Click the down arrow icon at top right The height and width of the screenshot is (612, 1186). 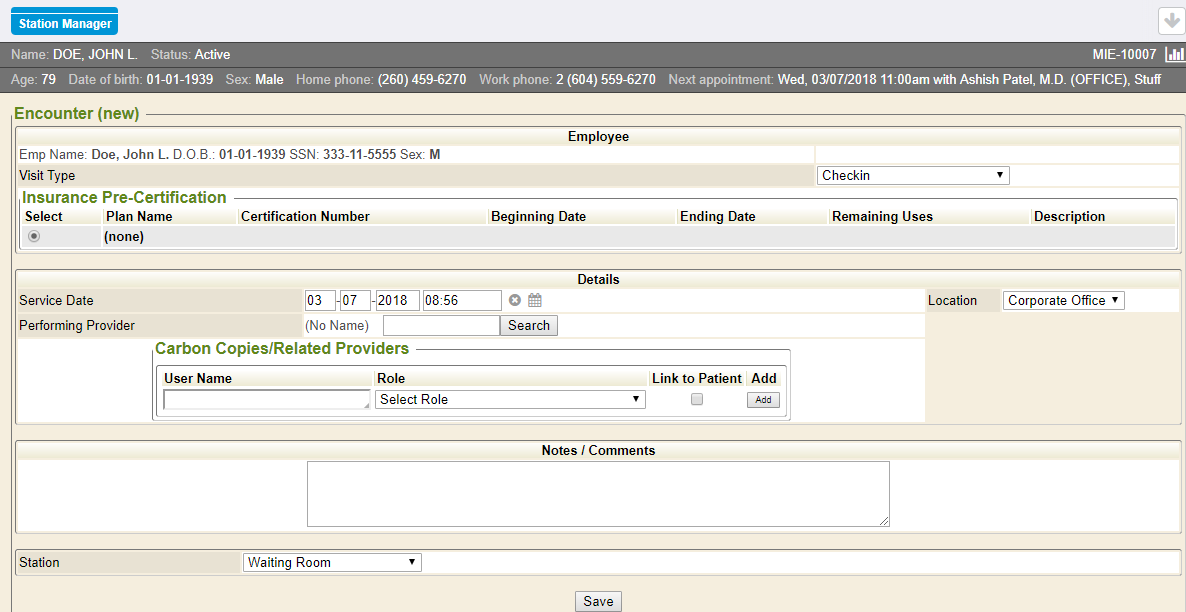1170,21
